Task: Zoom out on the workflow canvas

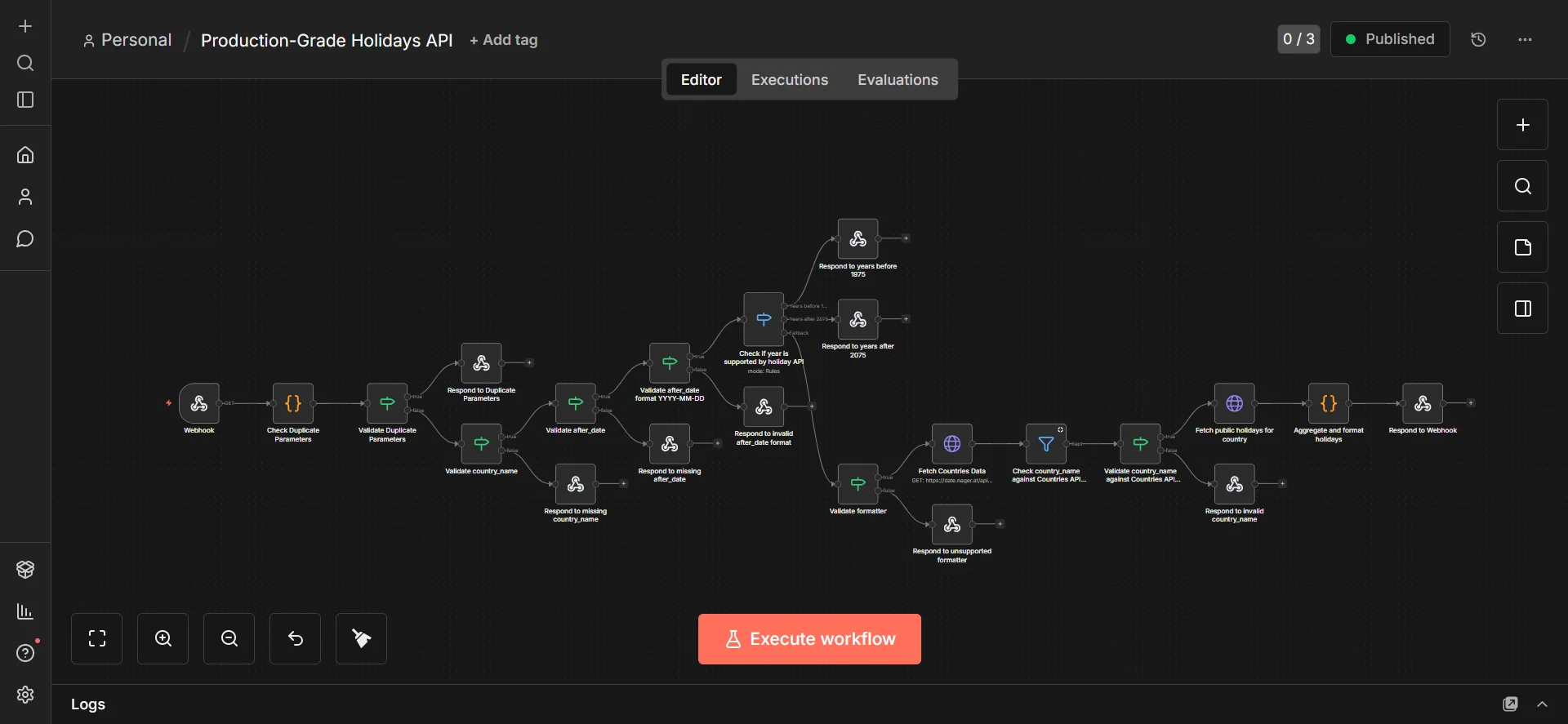Action: pos(229,638)
